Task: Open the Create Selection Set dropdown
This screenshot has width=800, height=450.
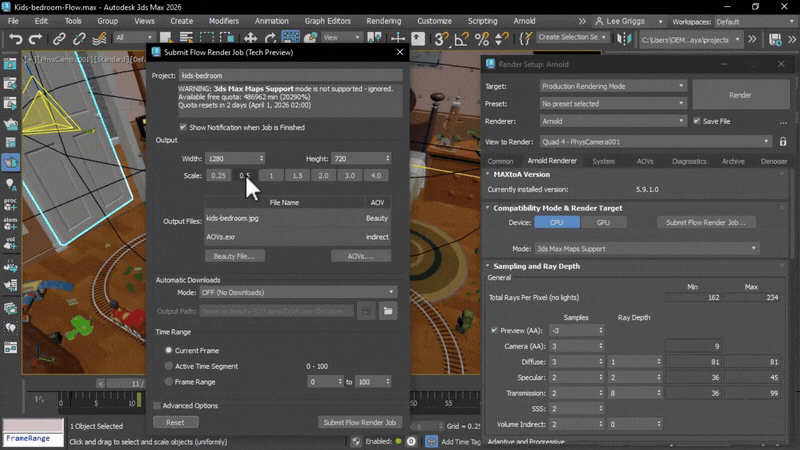Action: [x=572, y=37]
